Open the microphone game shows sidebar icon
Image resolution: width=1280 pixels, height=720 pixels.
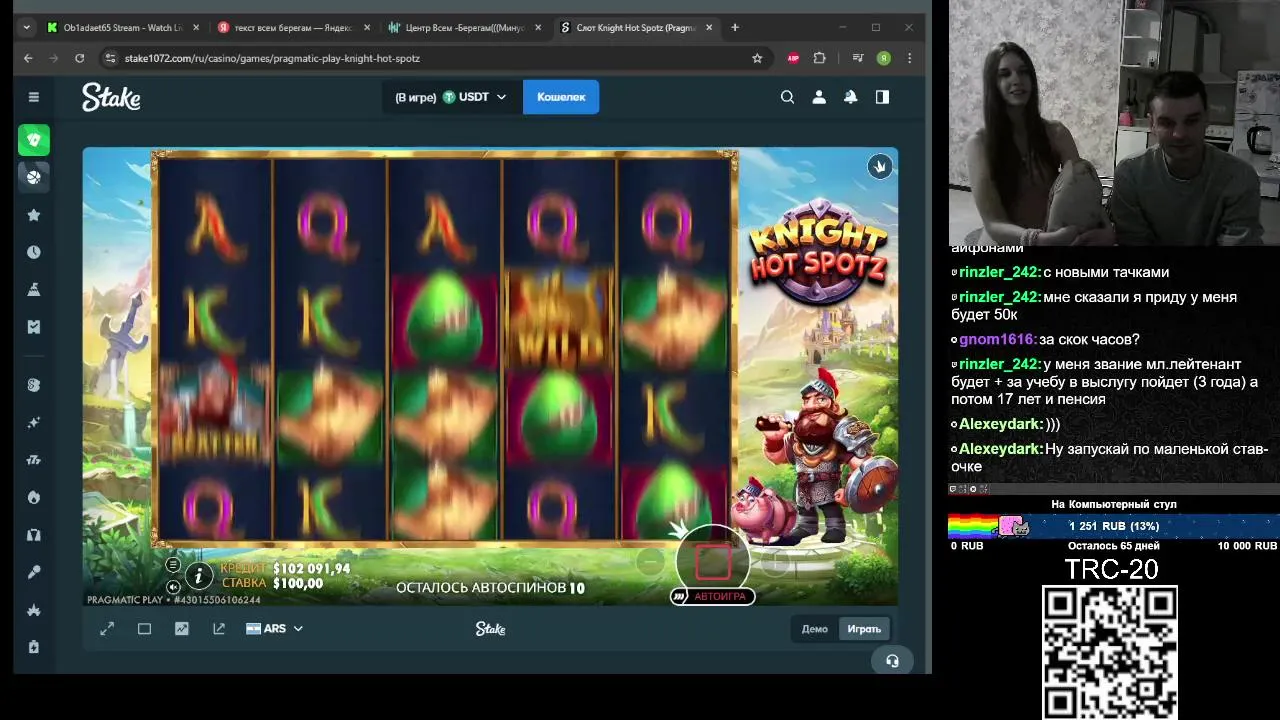point(33,572)
